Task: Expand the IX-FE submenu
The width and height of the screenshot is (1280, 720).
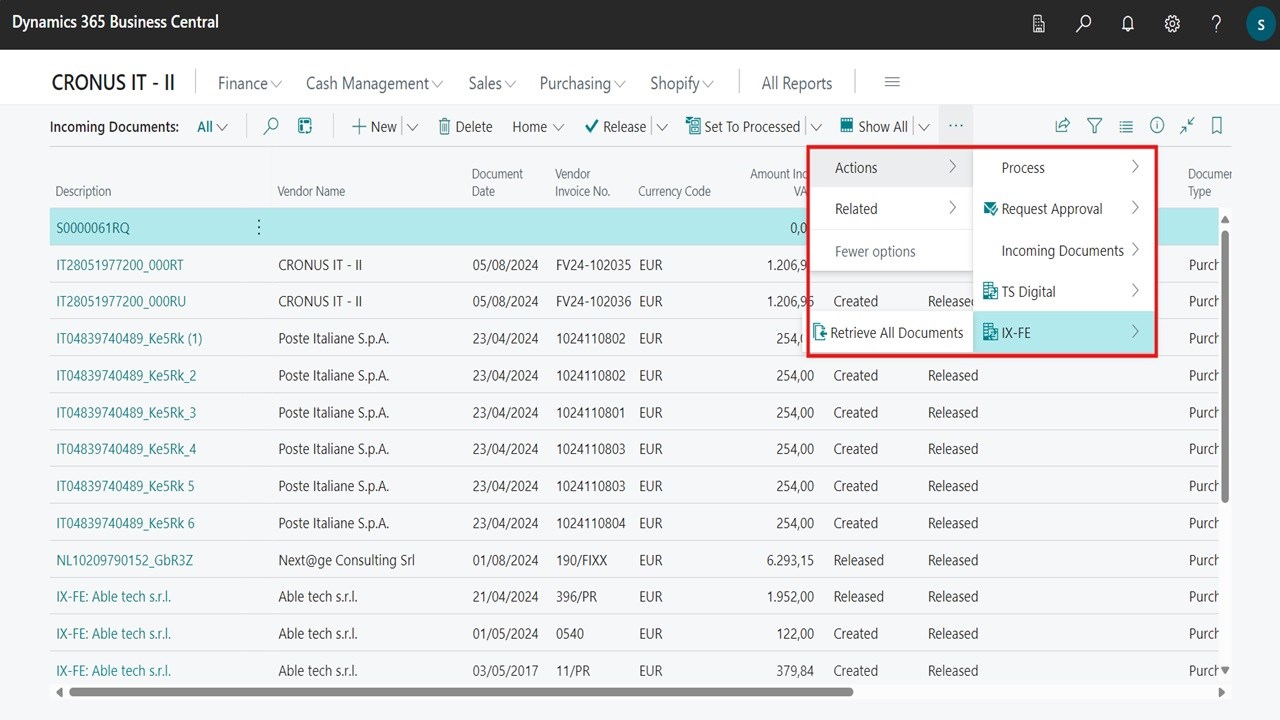Action: coord(1064,333)
